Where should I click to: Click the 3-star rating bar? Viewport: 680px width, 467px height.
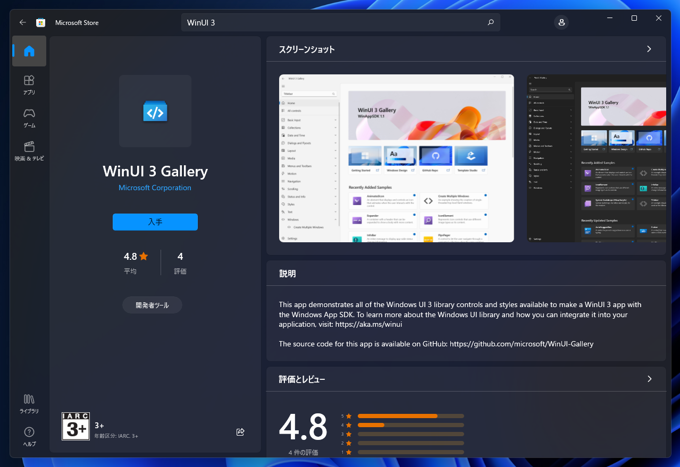[411, 434]
